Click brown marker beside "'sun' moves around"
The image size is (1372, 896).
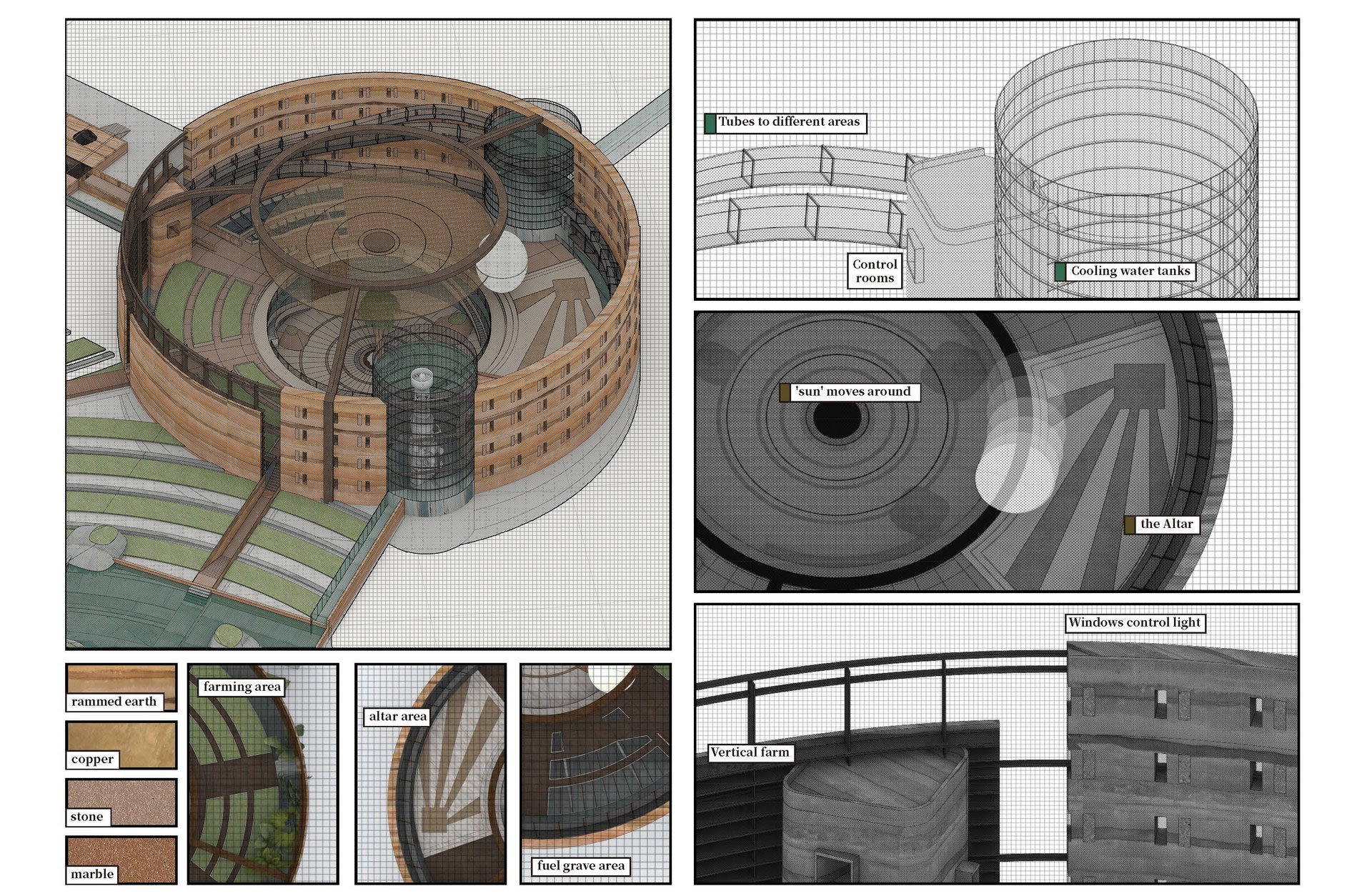pyautogui.click(x=785, y=392)
